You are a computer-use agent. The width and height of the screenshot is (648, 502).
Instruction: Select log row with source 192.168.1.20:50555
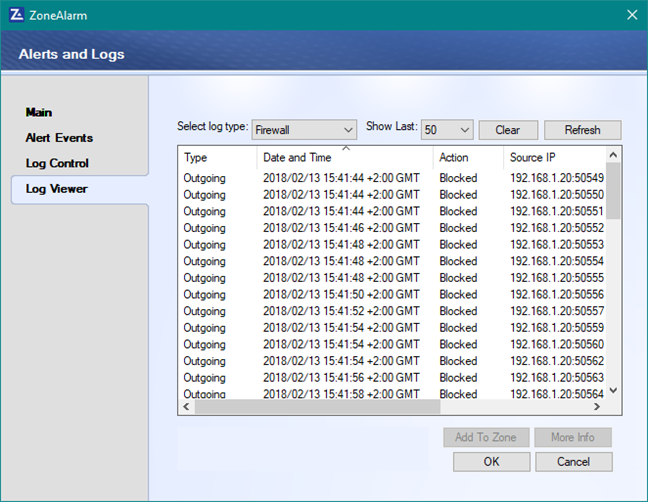[x=393, y=278]
